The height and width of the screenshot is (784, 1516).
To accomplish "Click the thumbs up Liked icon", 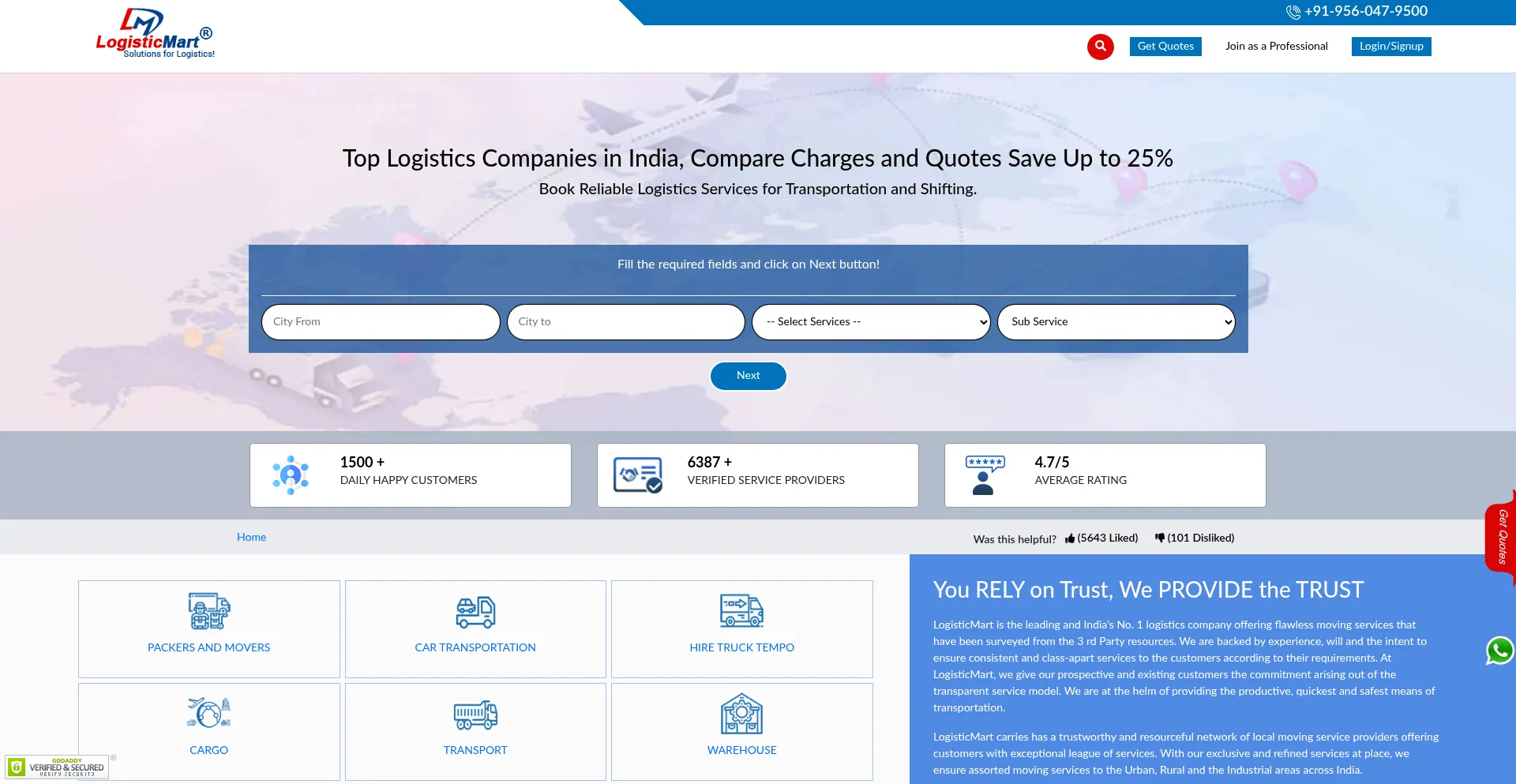I will tap(1070, 538).
